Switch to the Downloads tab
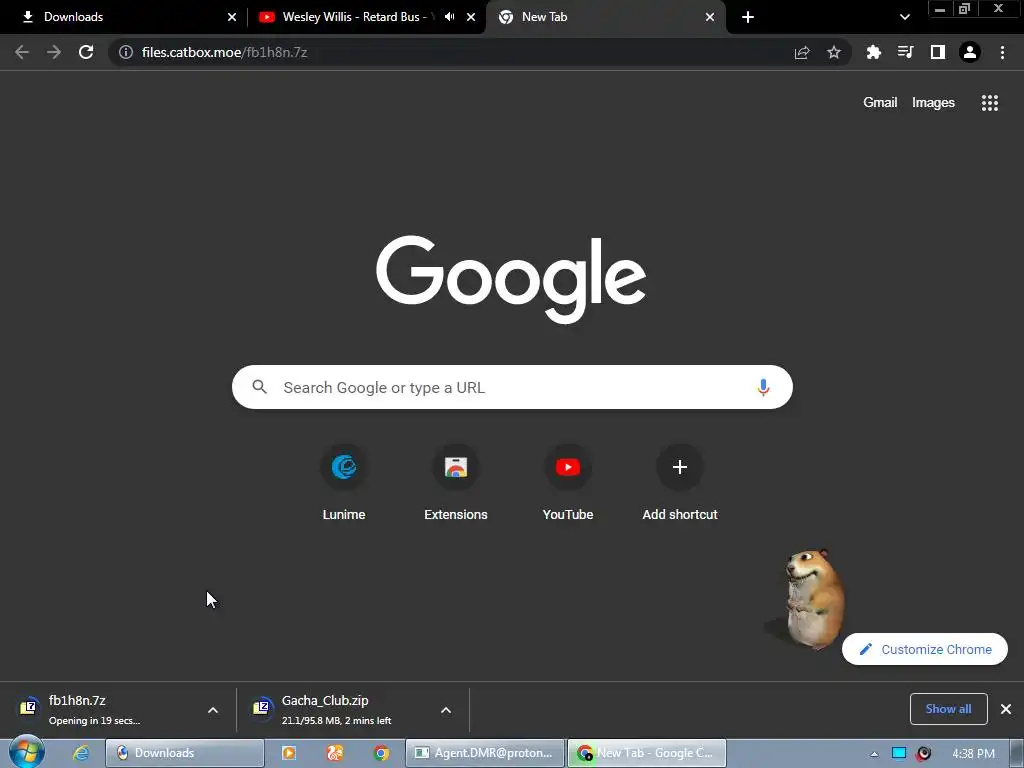This screenshot has height=768, width=1024. [123, 17]
